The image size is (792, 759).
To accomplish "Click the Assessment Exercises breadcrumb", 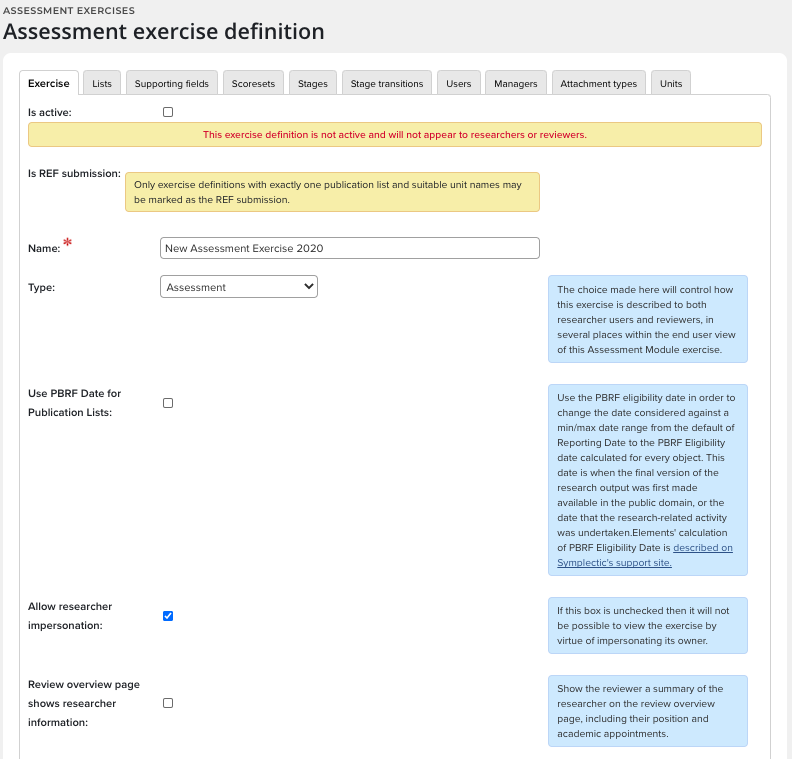I will pyautogui.click(x=69, y=10).
